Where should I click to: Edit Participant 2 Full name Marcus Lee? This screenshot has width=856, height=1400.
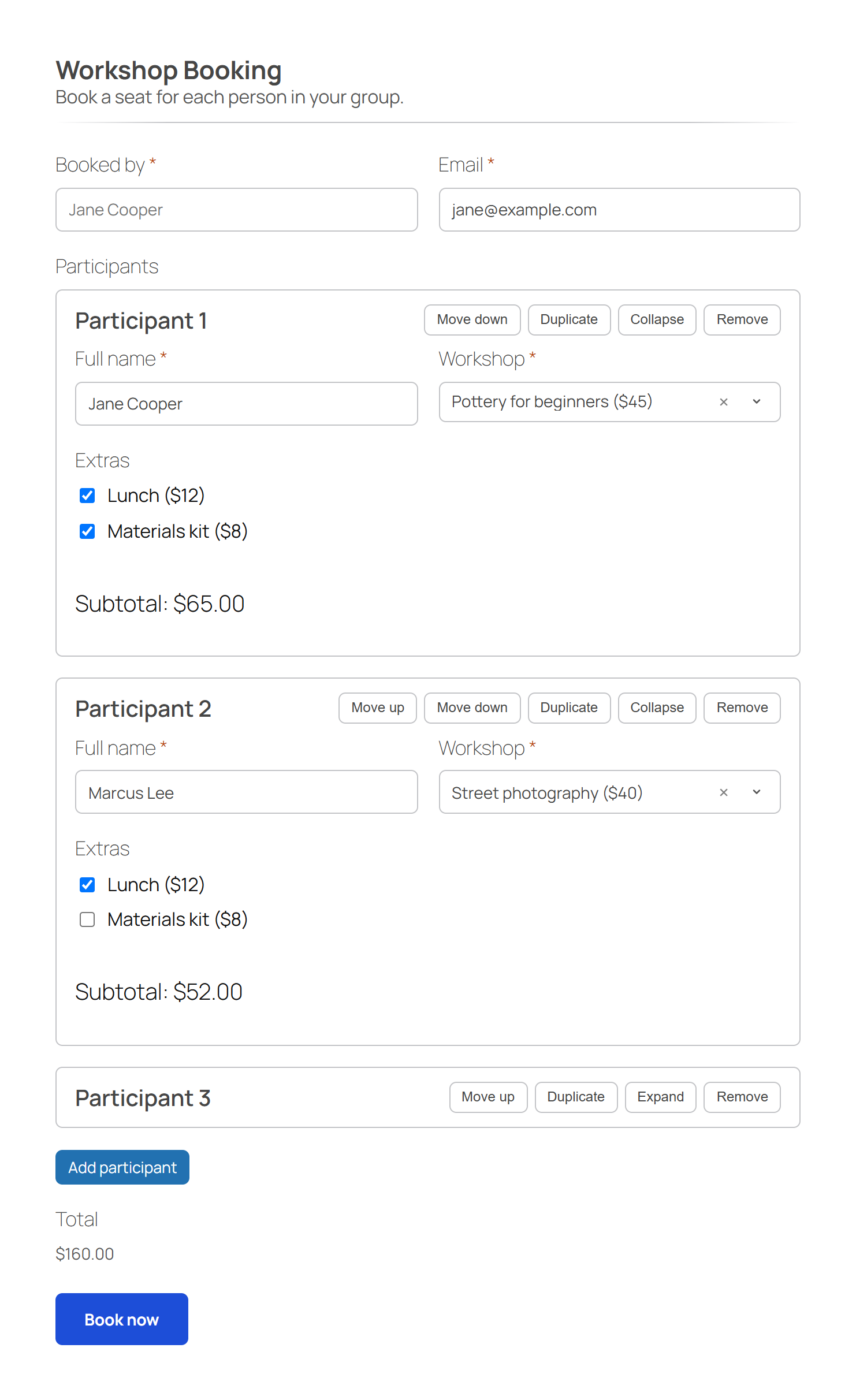click(247, 792)
